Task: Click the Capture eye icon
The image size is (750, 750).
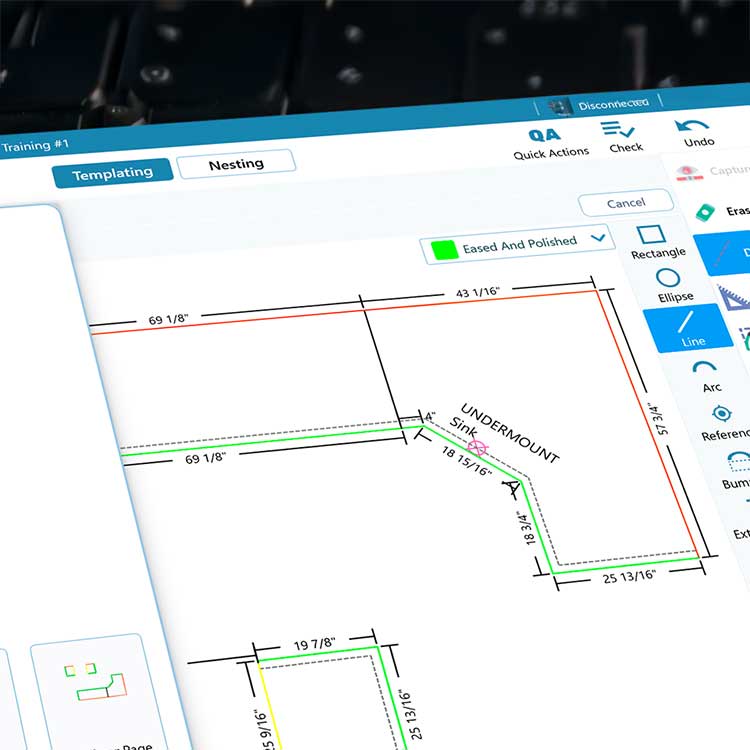Action: (x=690, y=171)
